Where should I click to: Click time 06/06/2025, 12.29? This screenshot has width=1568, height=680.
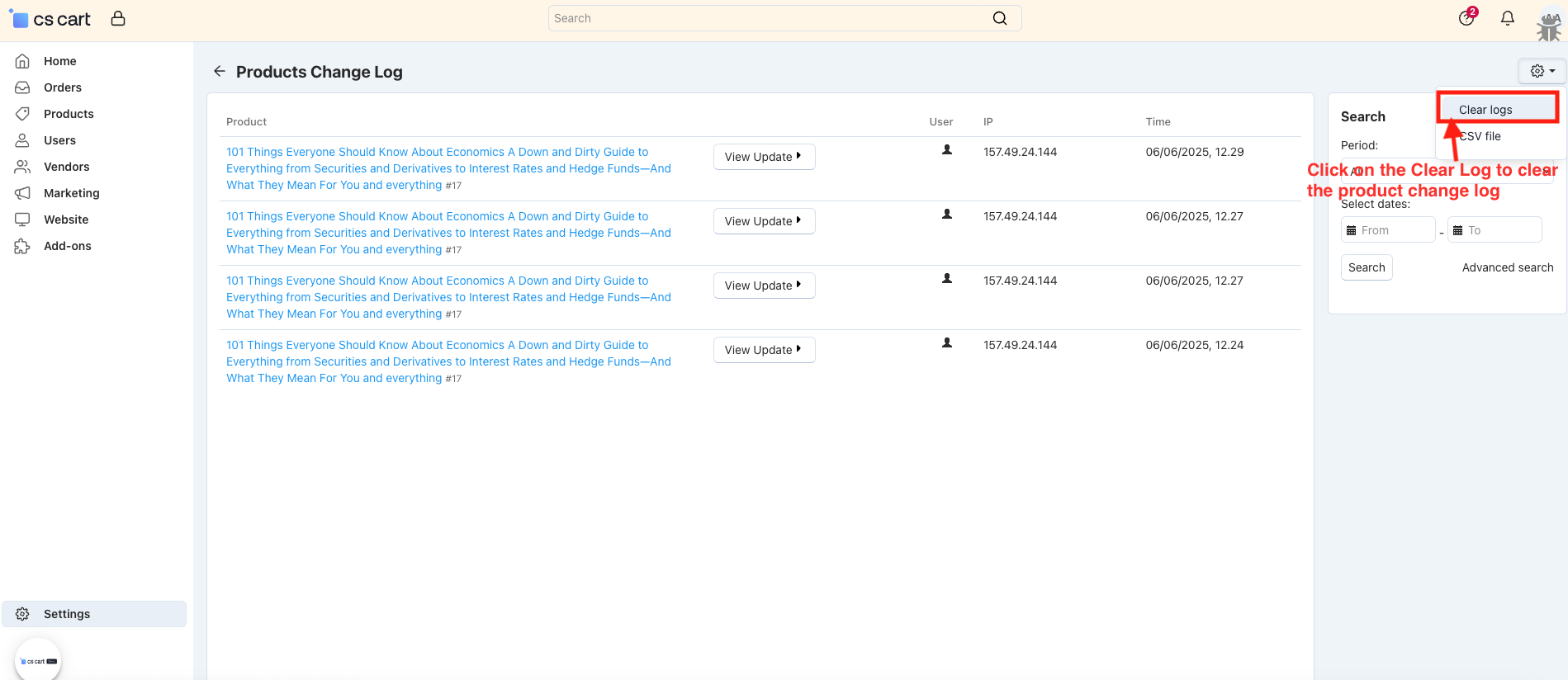(x=1194, y=152)
